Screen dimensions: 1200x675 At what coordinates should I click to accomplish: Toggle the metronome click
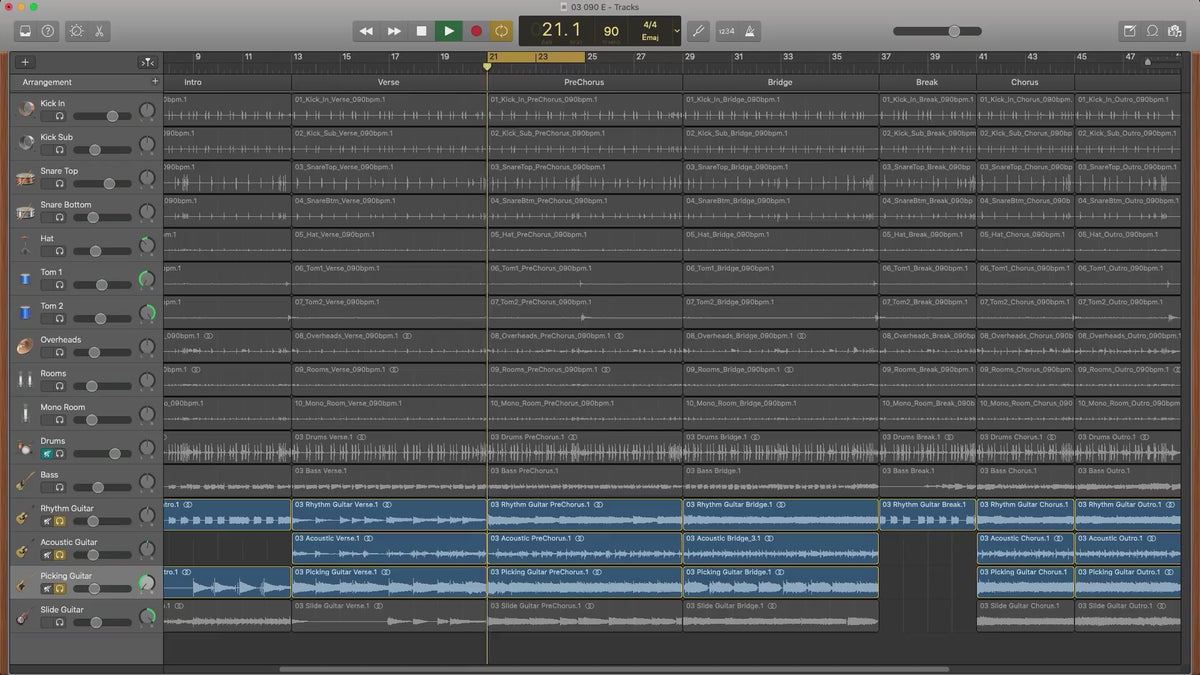click(x=752, y=31)
